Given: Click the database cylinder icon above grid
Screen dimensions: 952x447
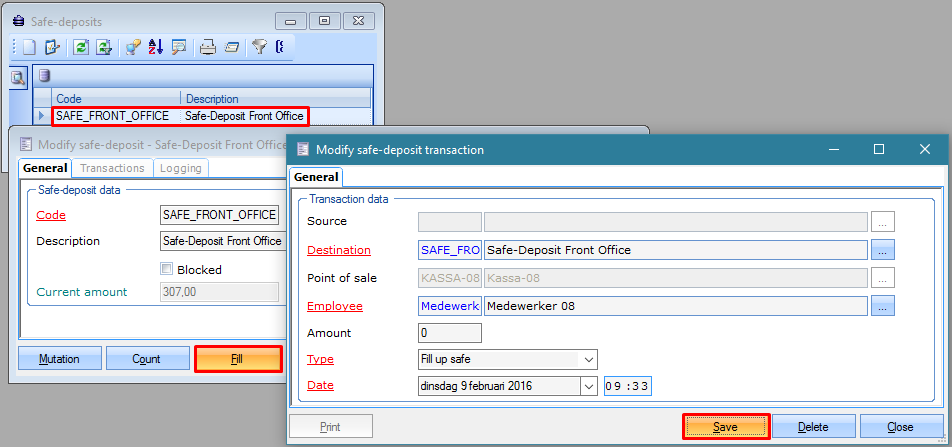Looking at the screenshot, I should pyautogui.click(x=44, y=75).
